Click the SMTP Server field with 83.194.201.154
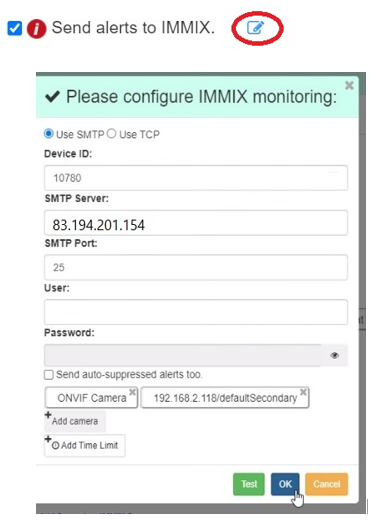Image resolution: width=372 pixels, height=521 pixels. [196, 223]
